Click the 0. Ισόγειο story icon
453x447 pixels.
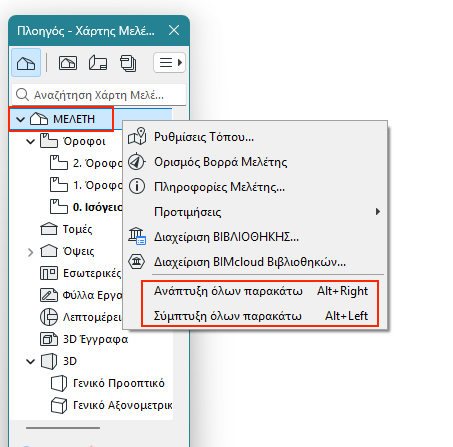(59, 207)
